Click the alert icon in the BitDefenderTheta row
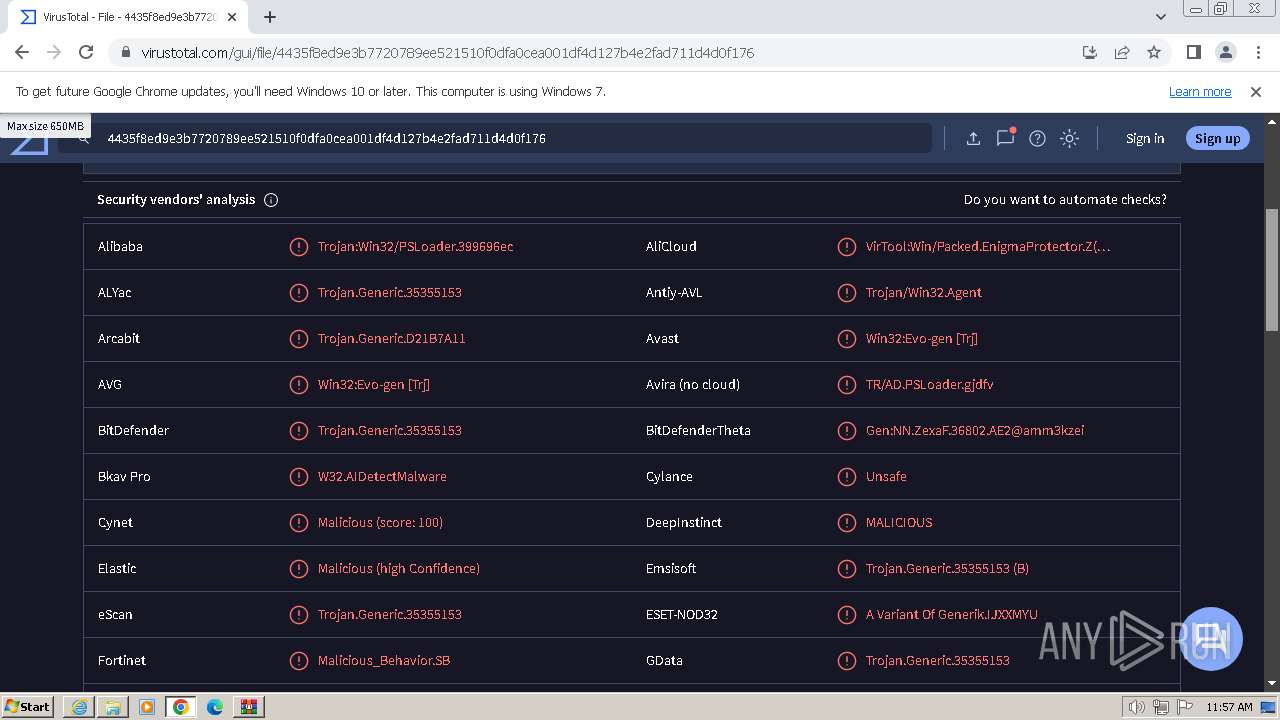Viewport: 1280px width, 720px height. point(846,430)
